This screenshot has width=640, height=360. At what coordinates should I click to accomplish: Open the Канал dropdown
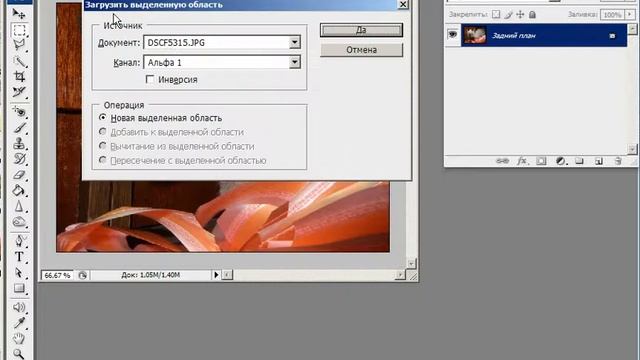coord(295,62)
